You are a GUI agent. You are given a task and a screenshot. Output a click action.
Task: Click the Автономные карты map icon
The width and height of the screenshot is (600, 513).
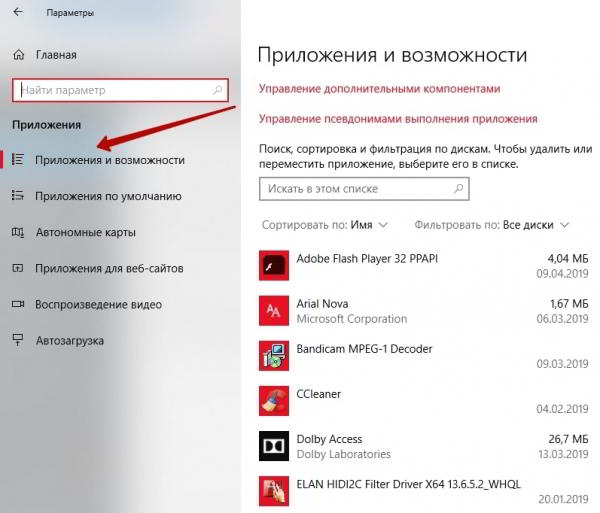tap(18, 232)
